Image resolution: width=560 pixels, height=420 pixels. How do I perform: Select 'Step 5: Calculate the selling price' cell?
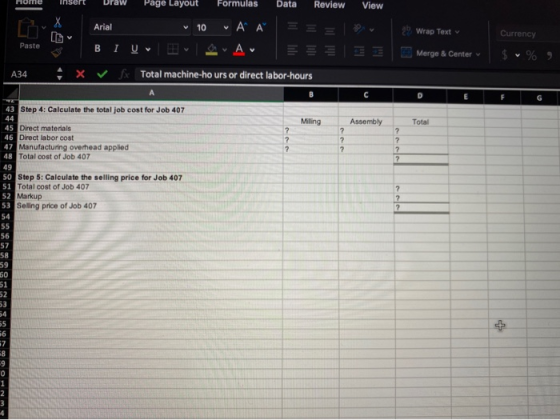point(149,178)
